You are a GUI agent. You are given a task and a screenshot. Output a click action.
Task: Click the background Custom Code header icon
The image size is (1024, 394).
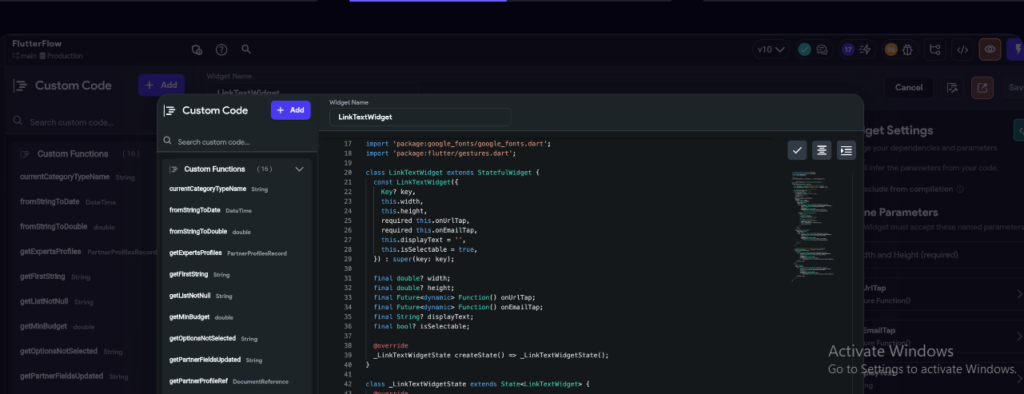point(20,86)
